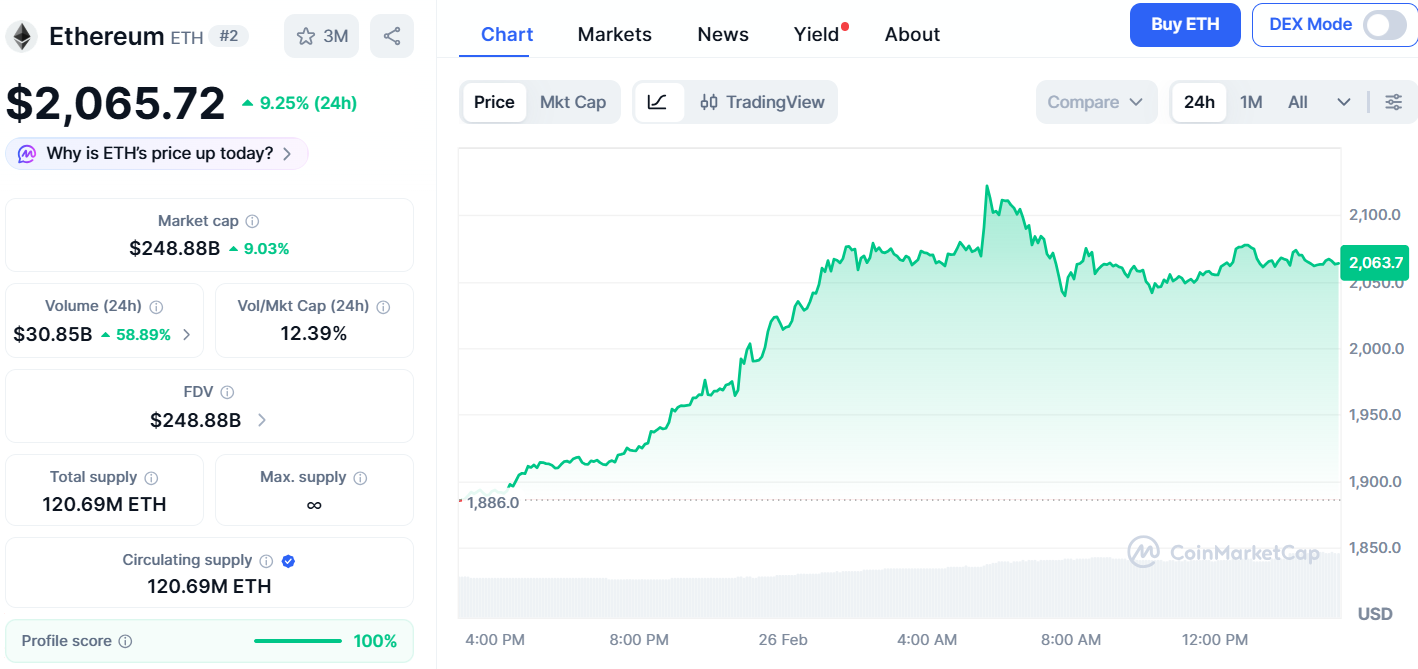
Task: Open the Yield tab
Action: (x=817, y=34)
